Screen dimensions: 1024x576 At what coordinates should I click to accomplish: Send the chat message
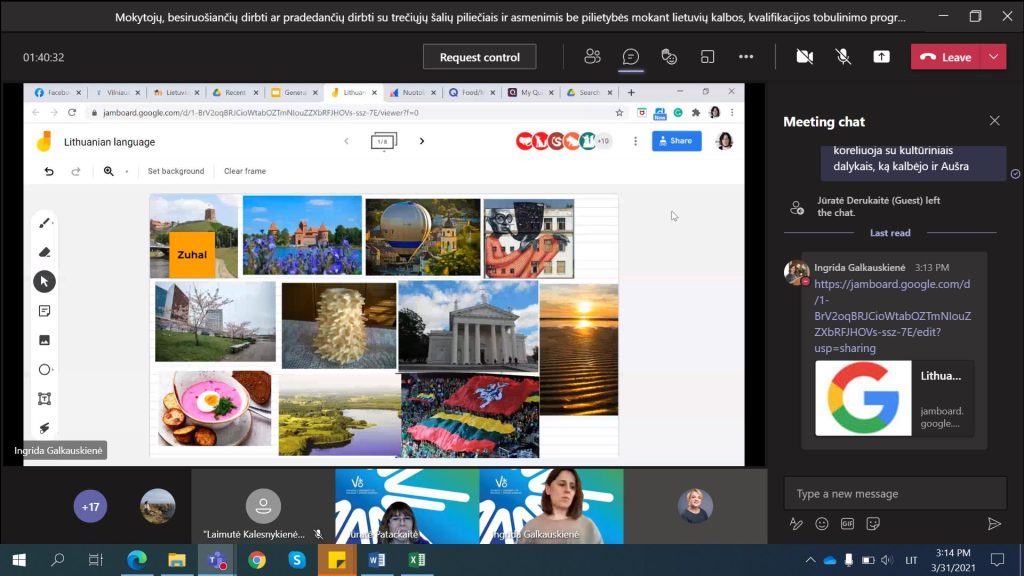click(x=993, y=523)
